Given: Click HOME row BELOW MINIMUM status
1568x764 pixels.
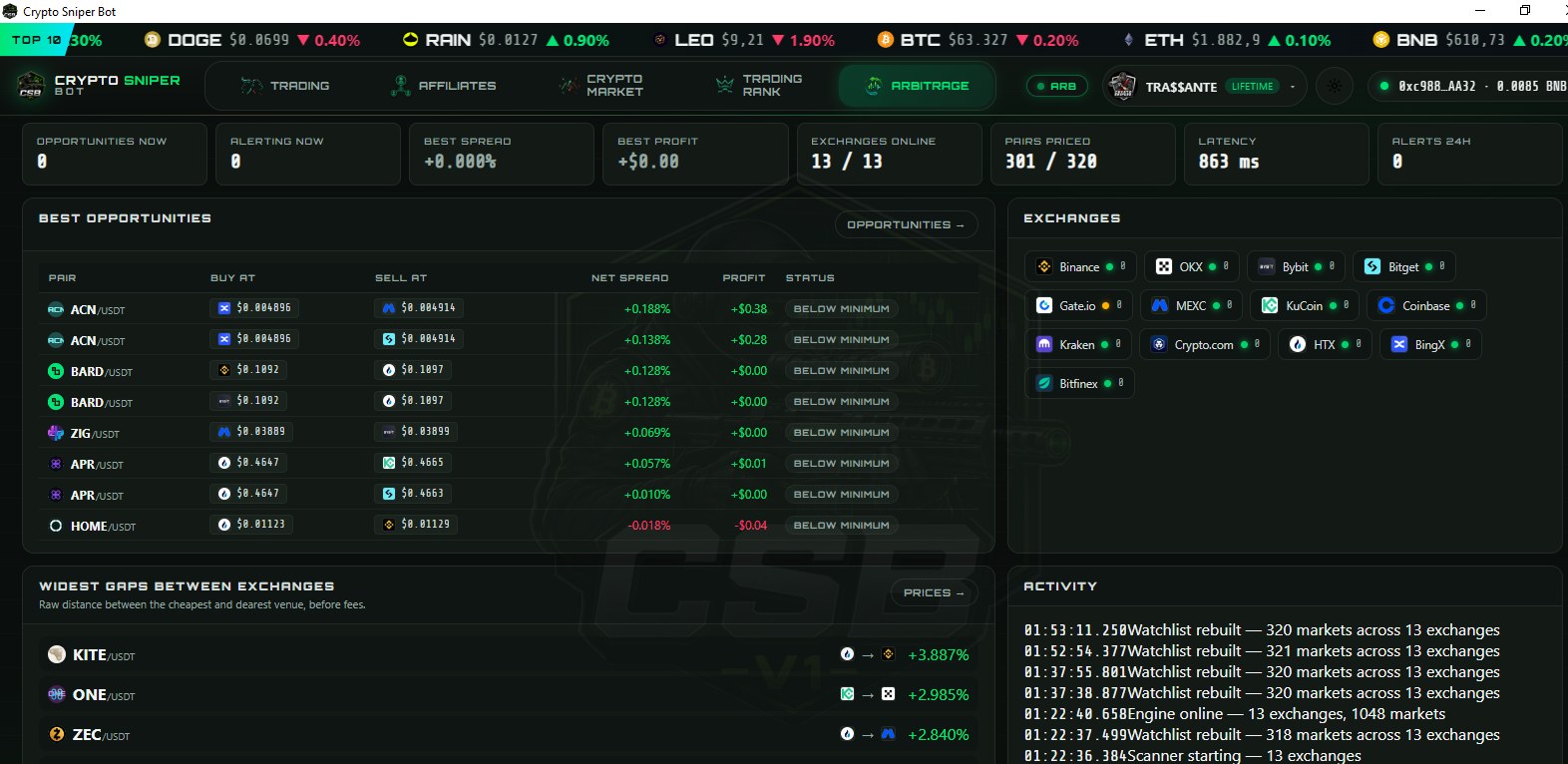Looking at the screenshot, I should point(841,526).
